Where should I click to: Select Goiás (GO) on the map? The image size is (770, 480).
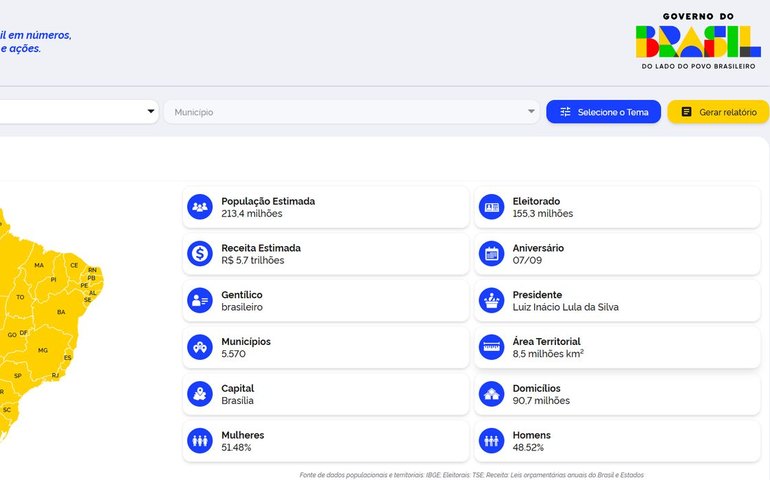12,335
